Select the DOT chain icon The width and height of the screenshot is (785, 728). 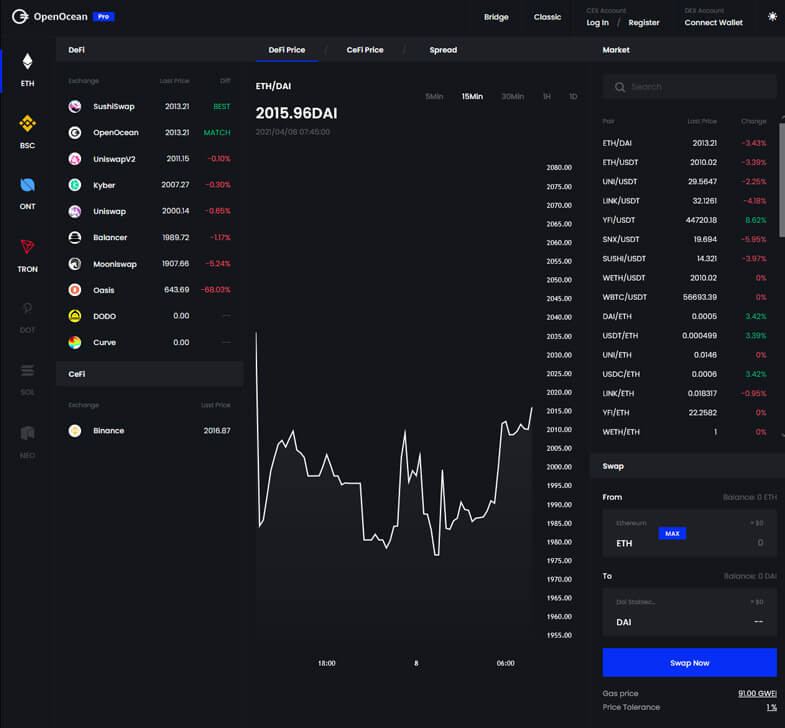point(28,308)
